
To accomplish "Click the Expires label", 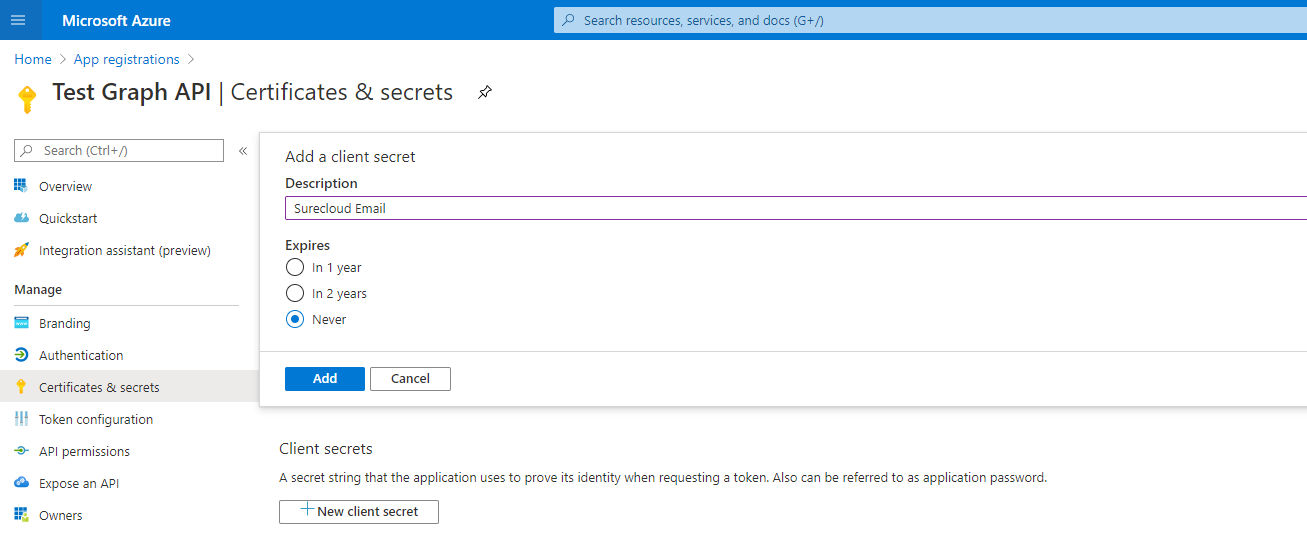I will (307, 245).
